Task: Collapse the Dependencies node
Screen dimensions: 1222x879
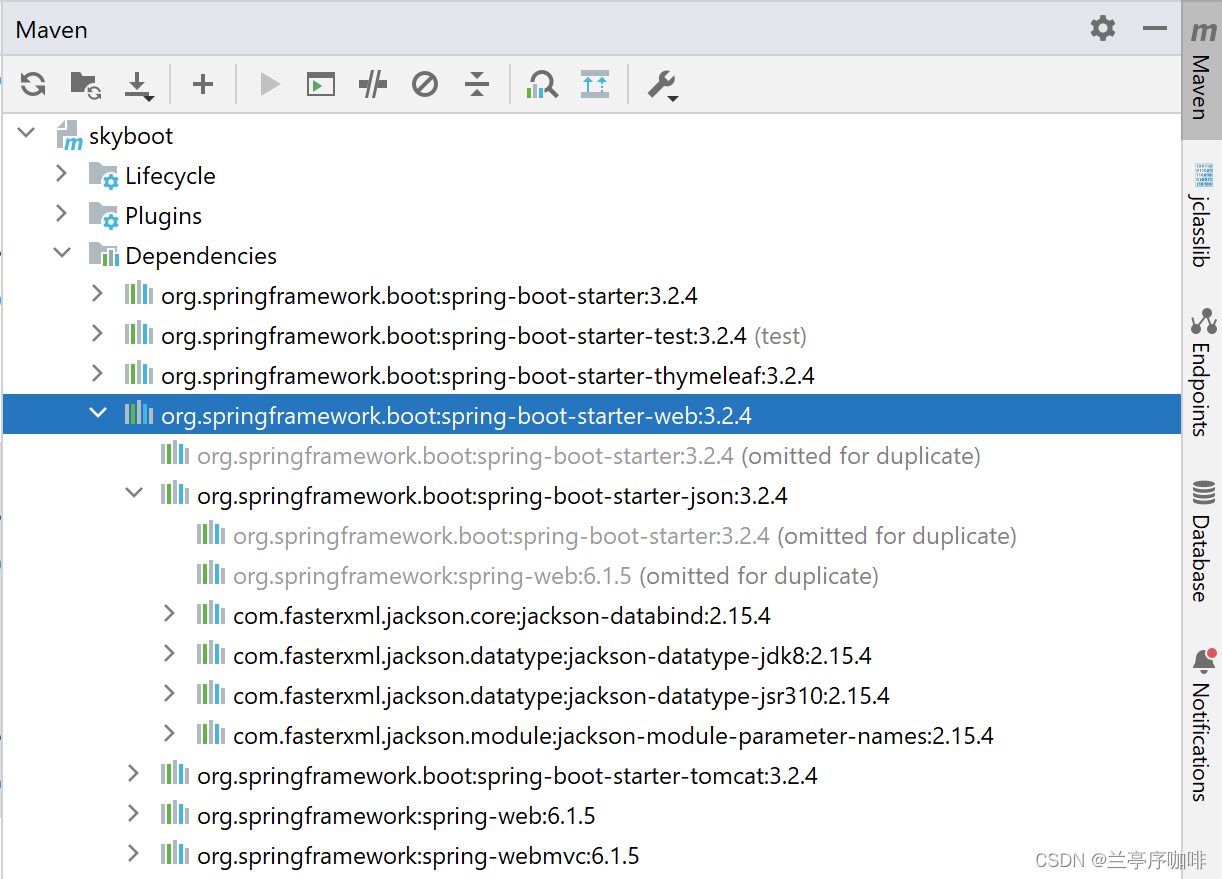Action: pyautogui.click(x=62, y=253)
